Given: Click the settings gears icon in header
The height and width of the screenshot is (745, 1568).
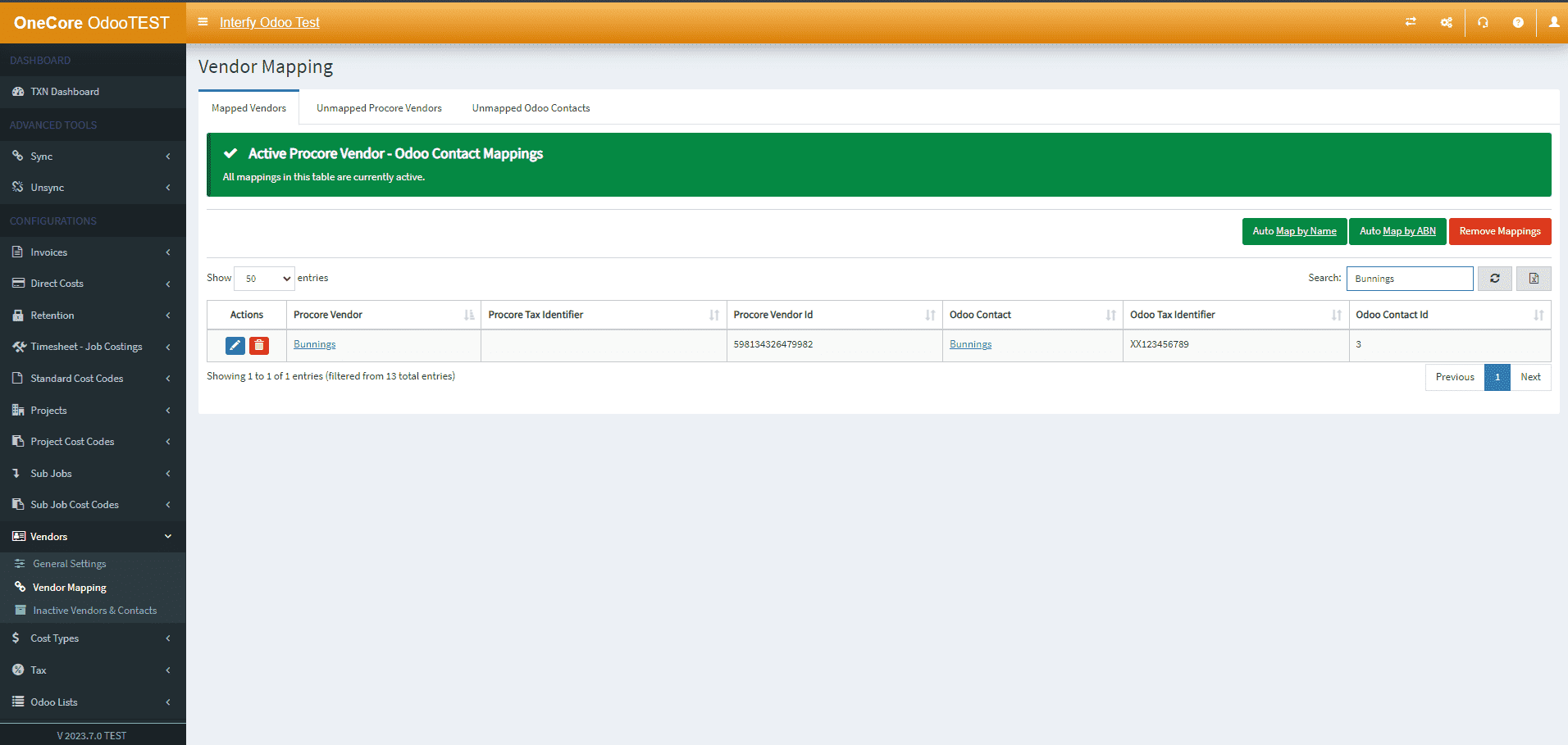Looking at the screenshot, I should click(x=1447, y=22).
